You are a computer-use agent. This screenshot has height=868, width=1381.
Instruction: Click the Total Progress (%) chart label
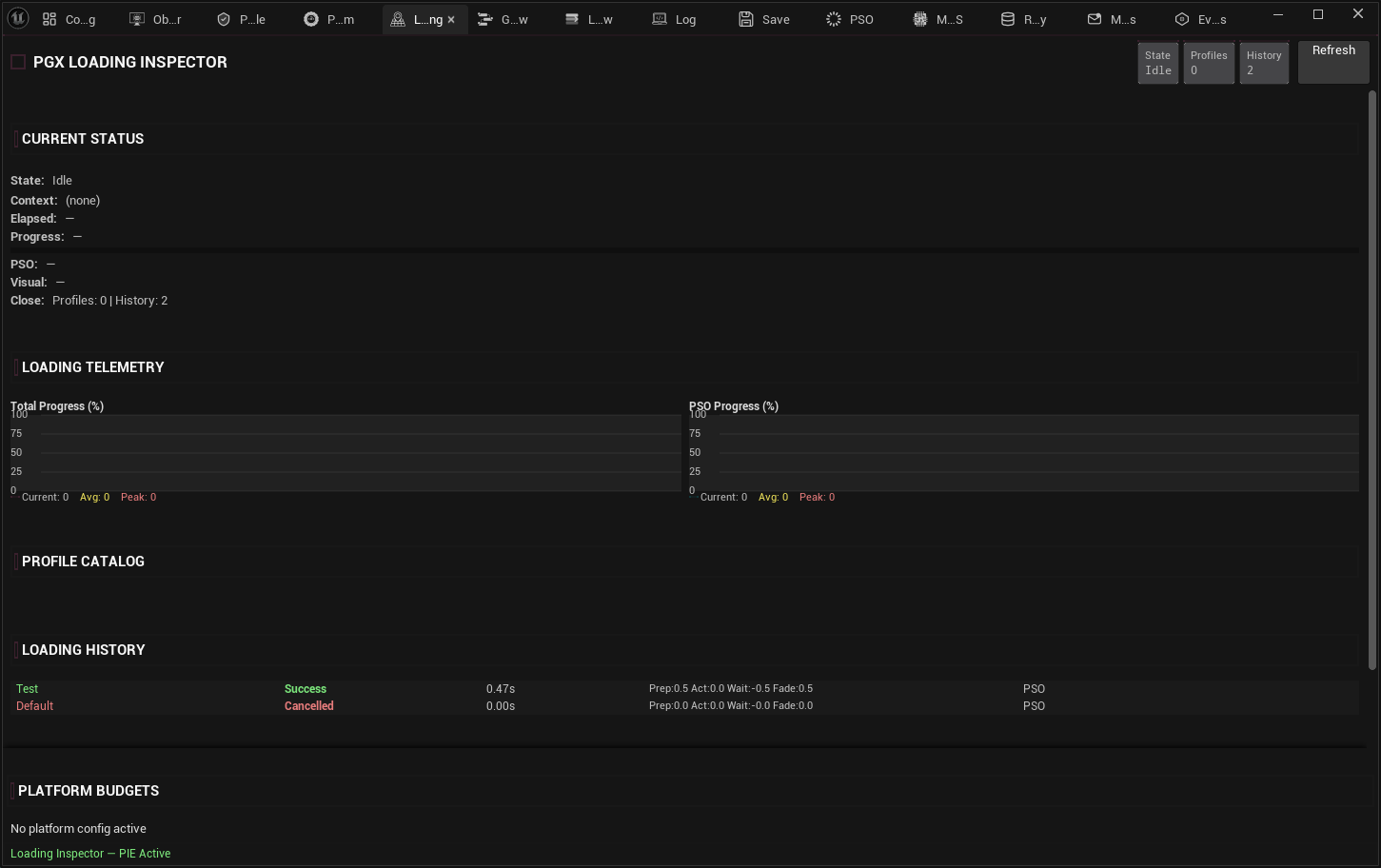[x=57, y=406]
